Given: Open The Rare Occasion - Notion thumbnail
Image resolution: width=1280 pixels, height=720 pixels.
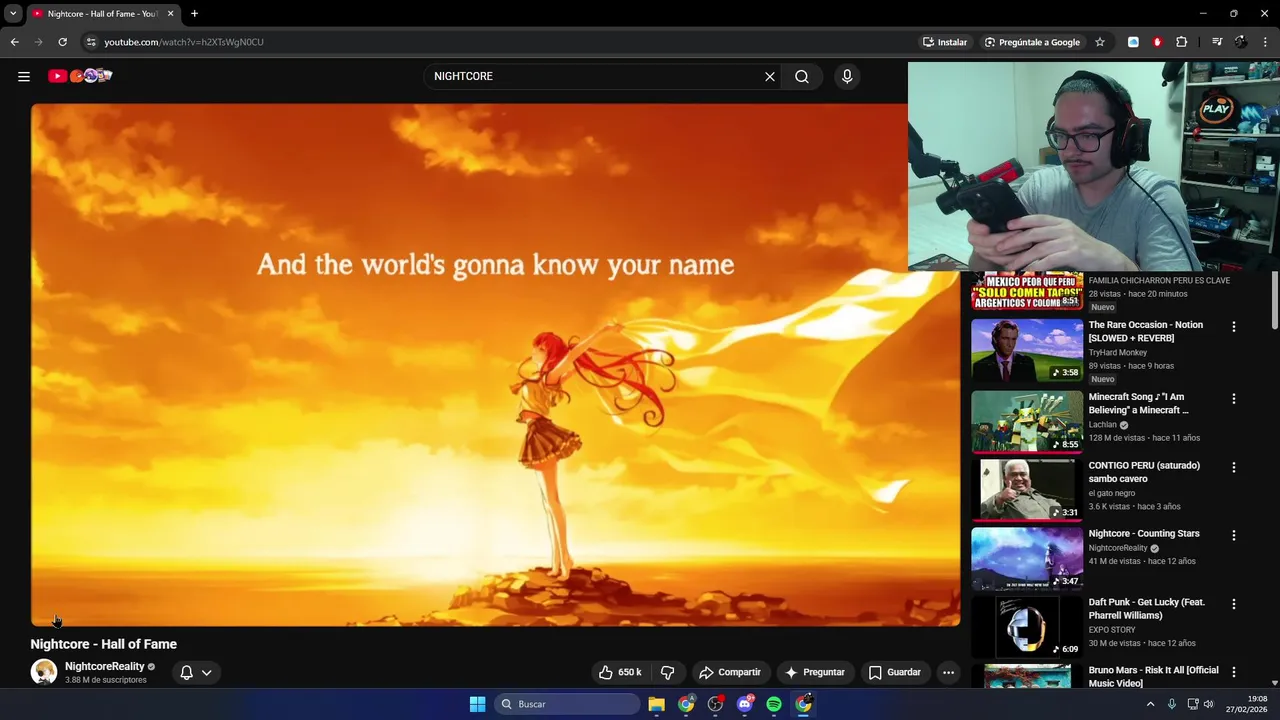Looking at the screenshot, I should click(x=1027, y=350).
